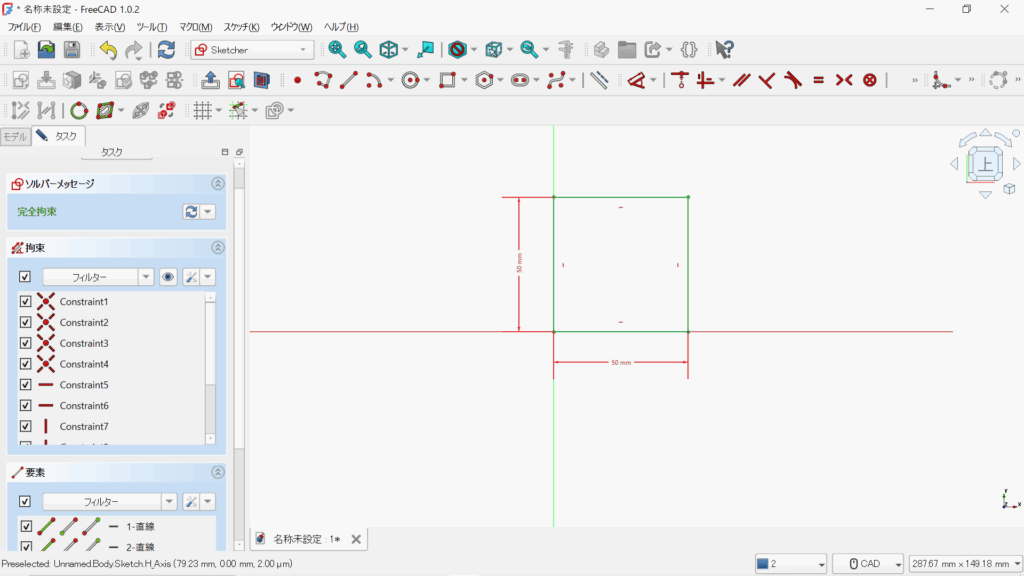Open the Sketcher workbench dropdown
Image resolution: width=1024 pixels, height=576 pixels.
click(x=252, y=50)
